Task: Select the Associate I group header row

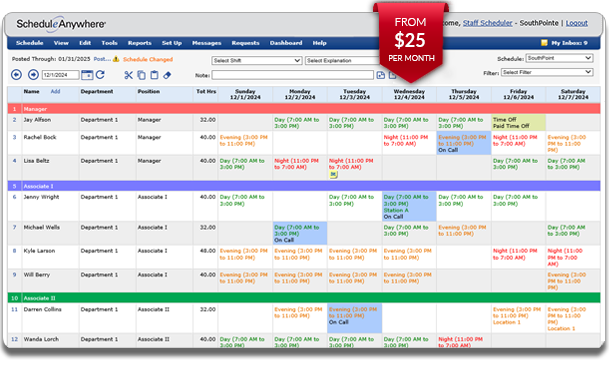Action: pos(304,186)
